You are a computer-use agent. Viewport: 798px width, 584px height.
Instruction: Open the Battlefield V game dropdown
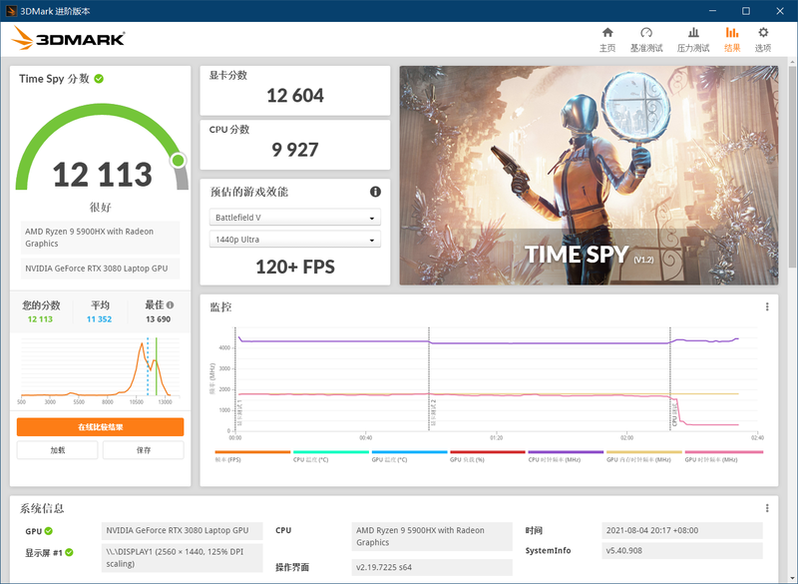point(295,218)
